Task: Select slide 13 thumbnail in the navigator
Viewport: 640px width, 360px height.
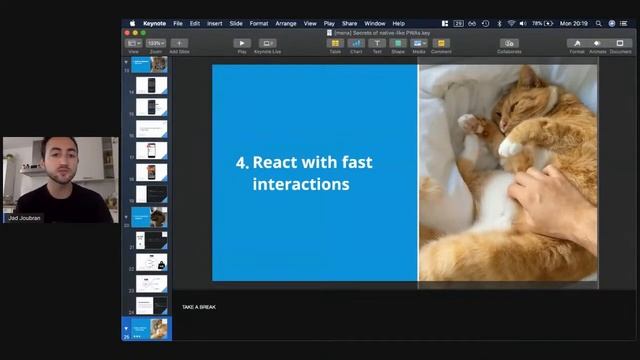Action: 149,64
